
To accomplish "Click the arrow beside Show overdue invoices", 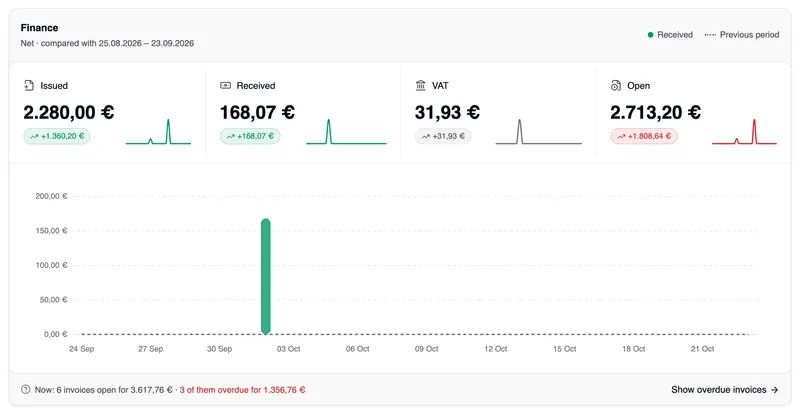I will (774, 389).
